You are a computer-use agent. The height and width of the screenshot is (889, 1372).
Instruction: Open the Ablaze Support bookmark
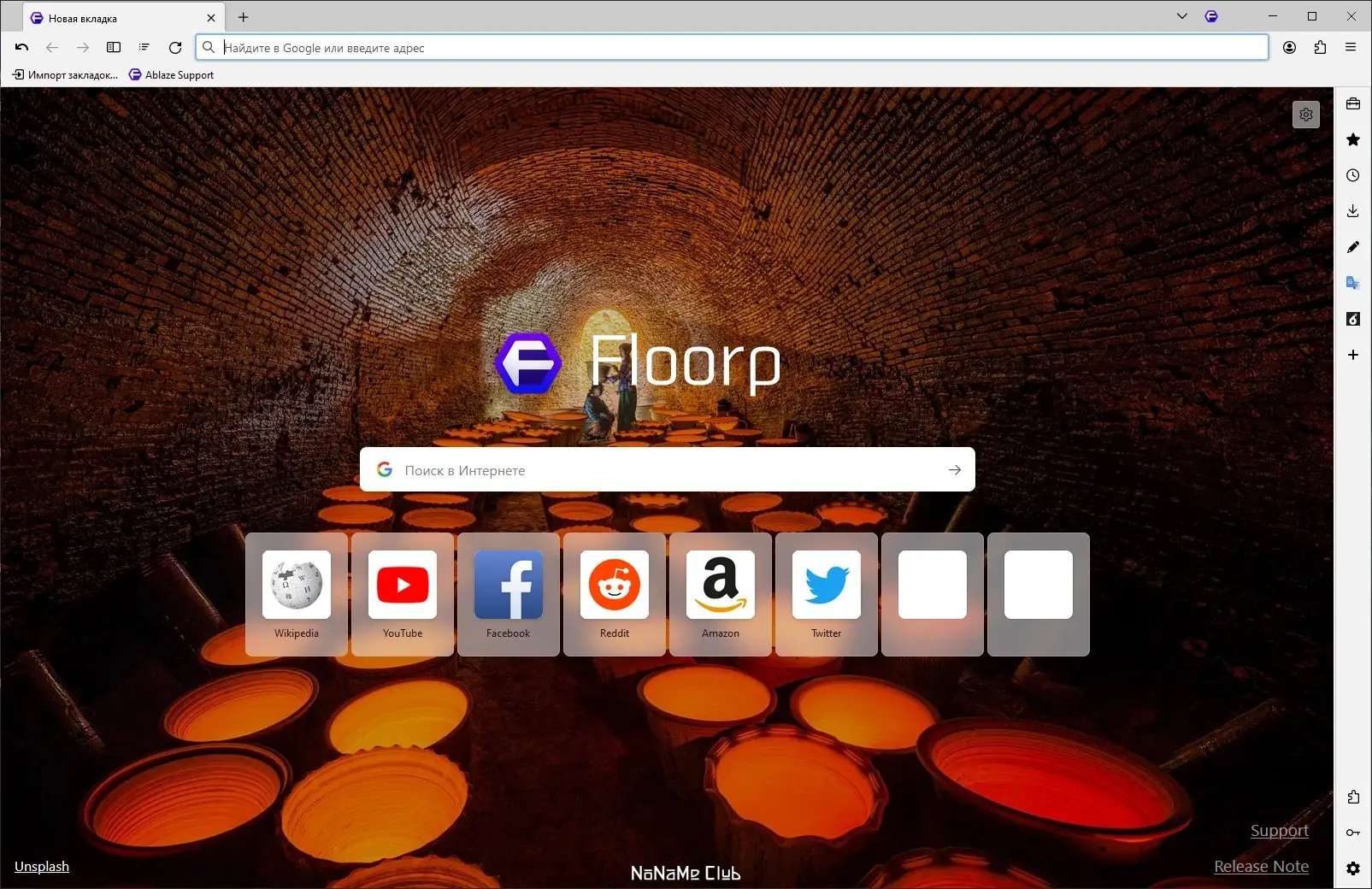[171, 75]
